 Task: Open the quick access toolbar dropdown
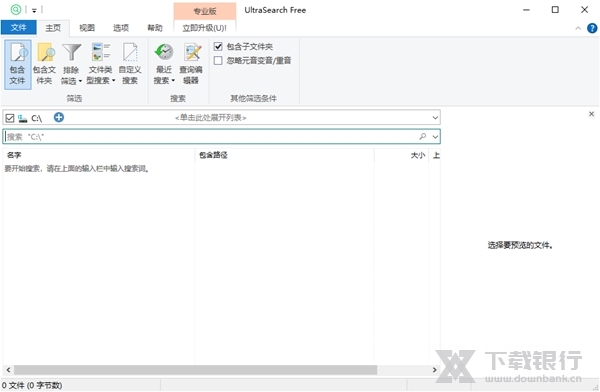[34, 10]
